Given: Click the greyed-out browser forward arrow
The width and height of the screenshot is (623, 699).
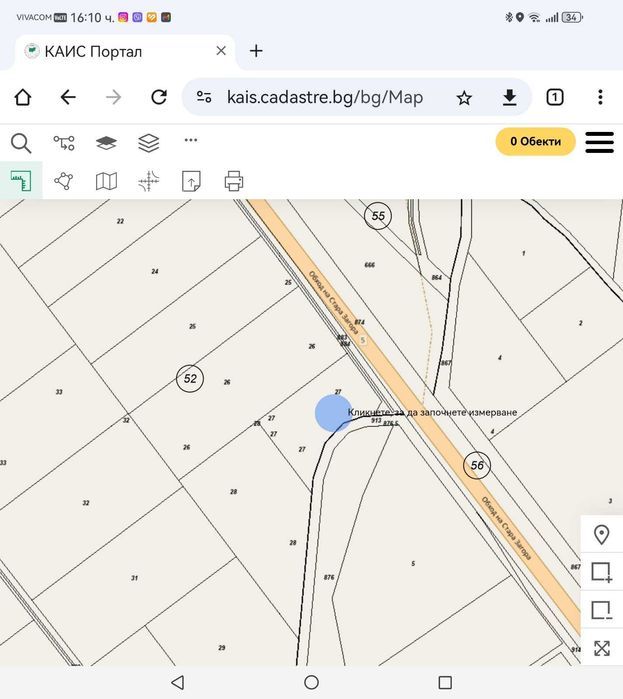Looking at the screenshot, I should (x=114, y=97).
